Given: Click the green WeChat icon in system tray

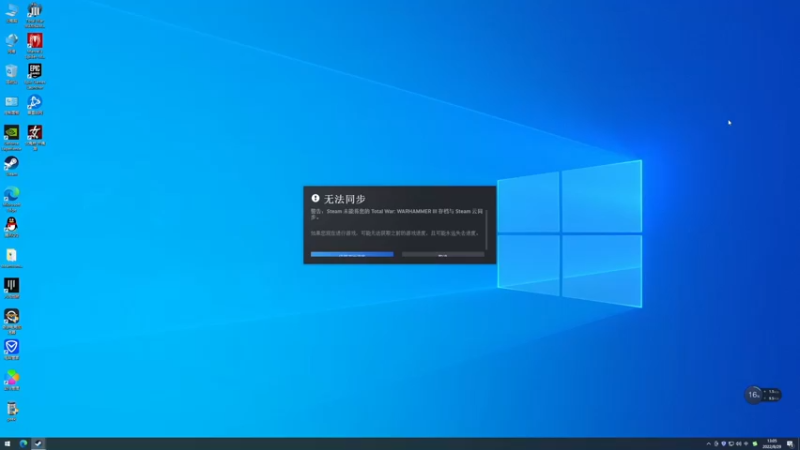Looking at the screenshot, I should tap(755, 444).
